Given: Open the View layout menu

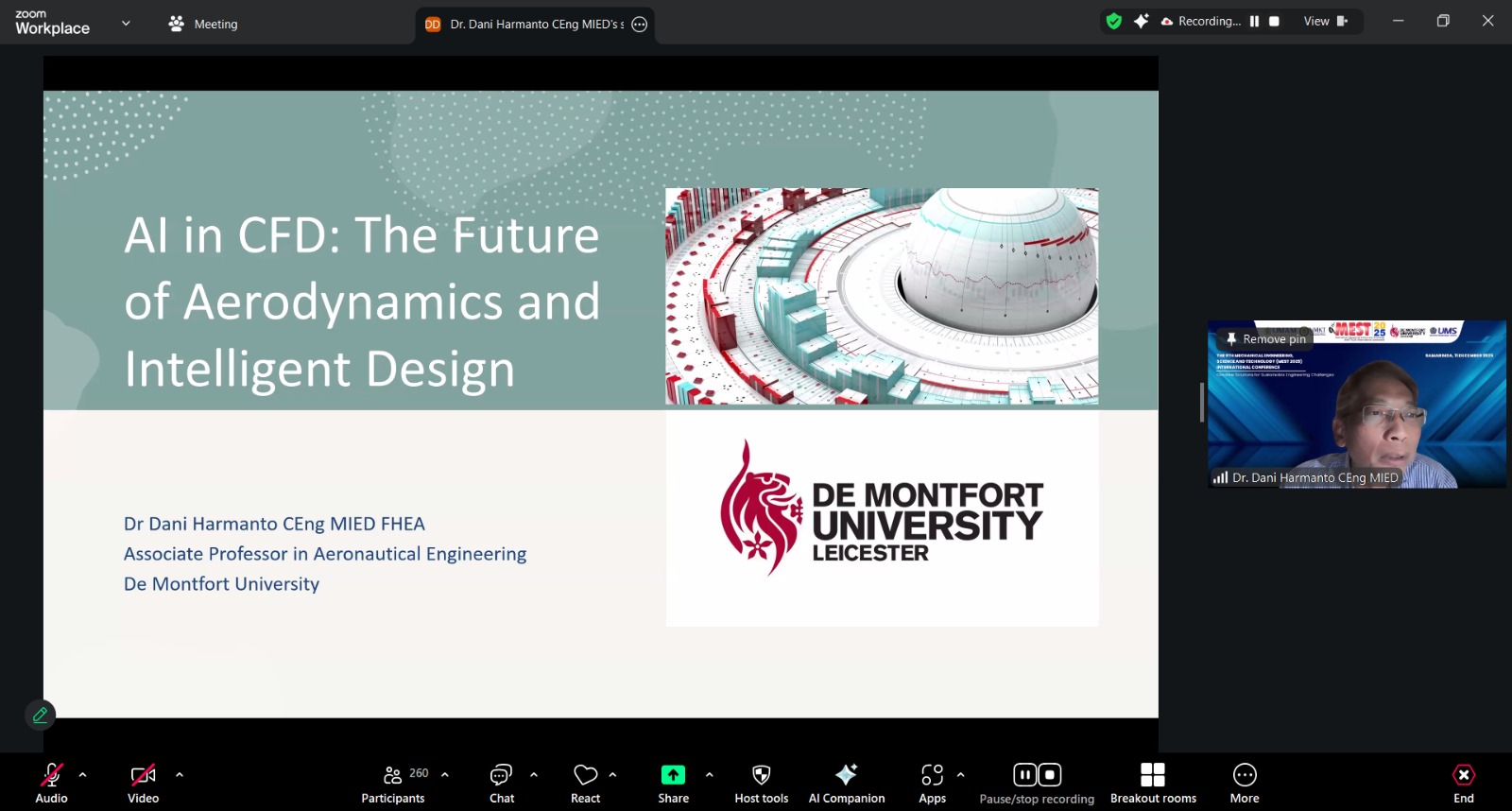Looking at the screenshot, I should [x=1325, y=22].
